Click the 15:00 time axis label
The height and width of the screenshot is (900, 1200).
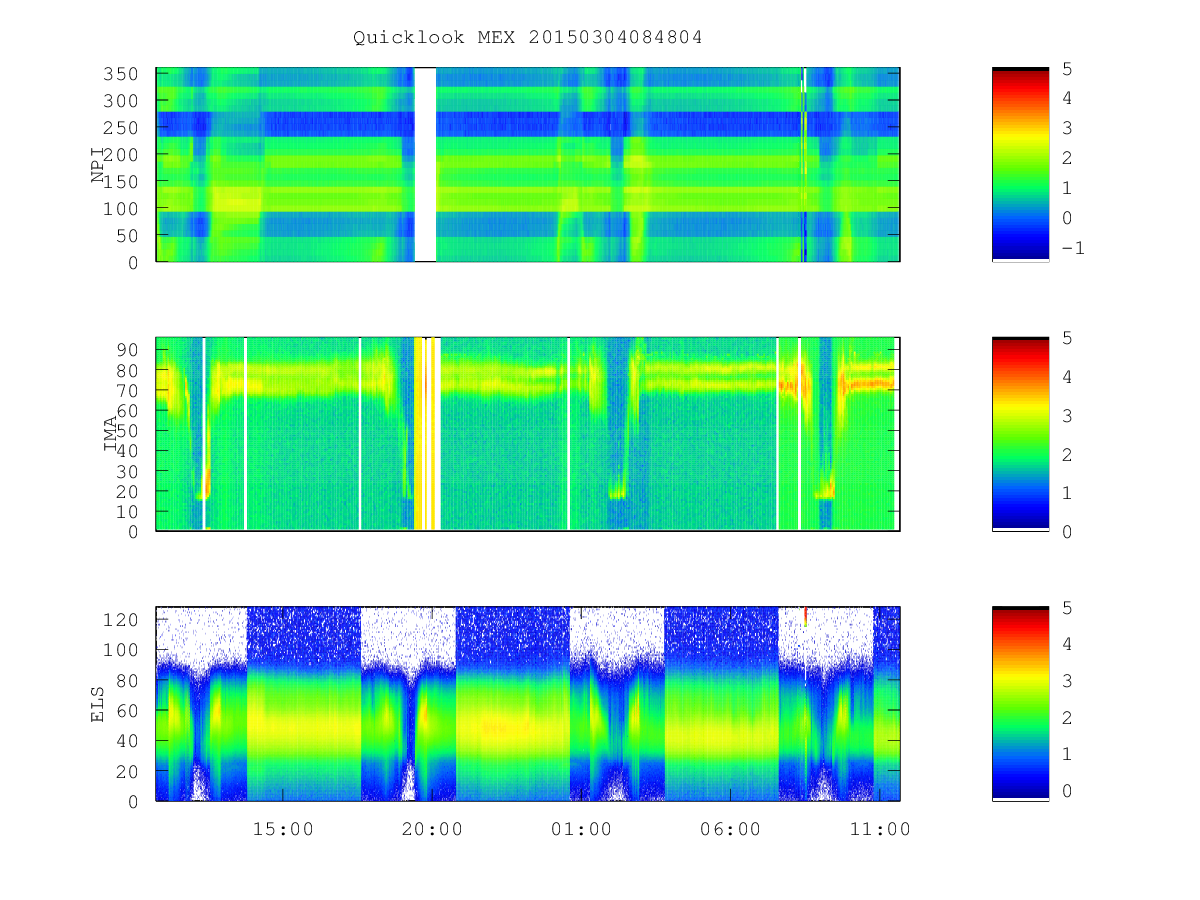tap(283, 829)
